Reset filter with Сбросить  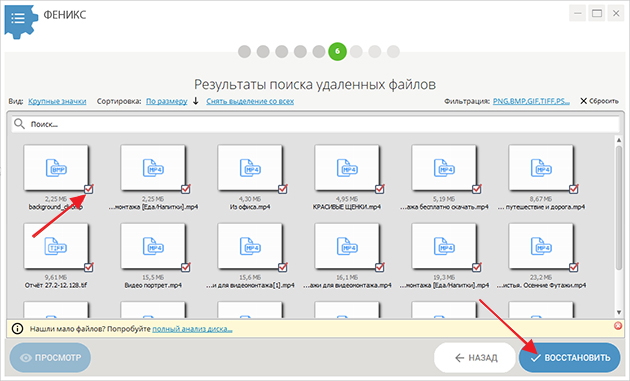pos(599,101)
